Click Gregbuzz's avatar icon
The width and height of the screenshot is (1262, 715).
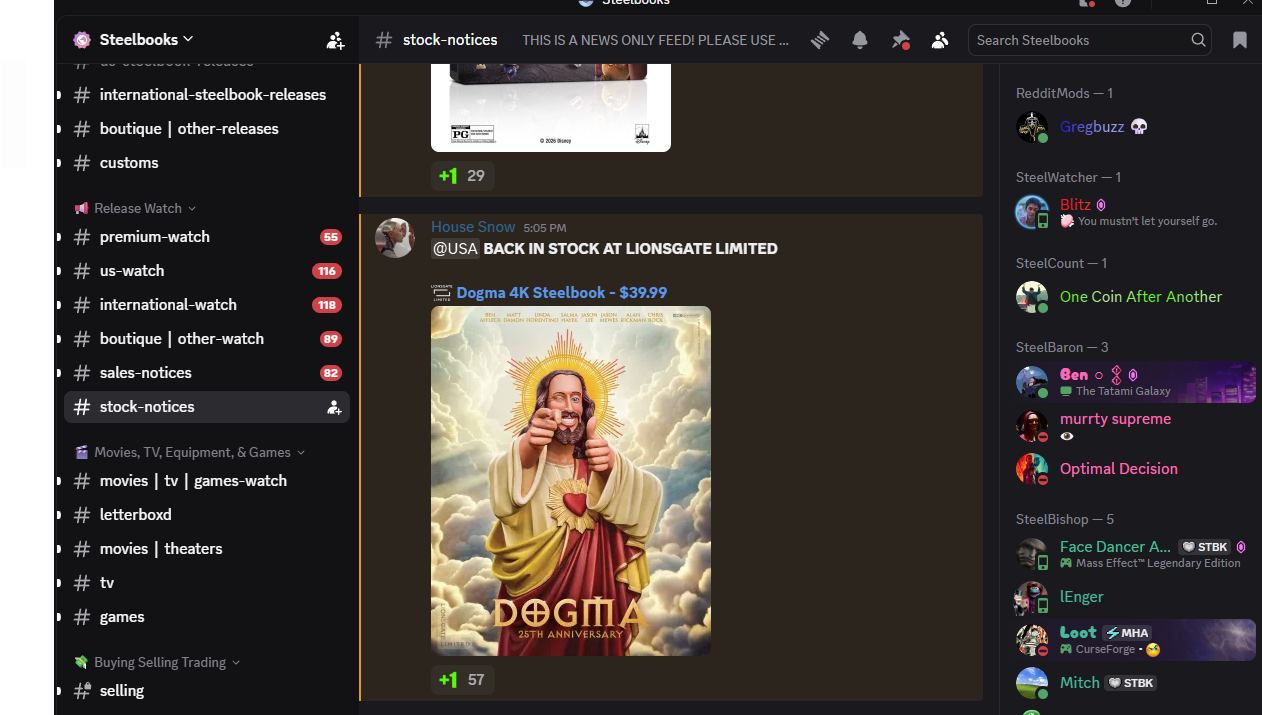click(1032, 127)
